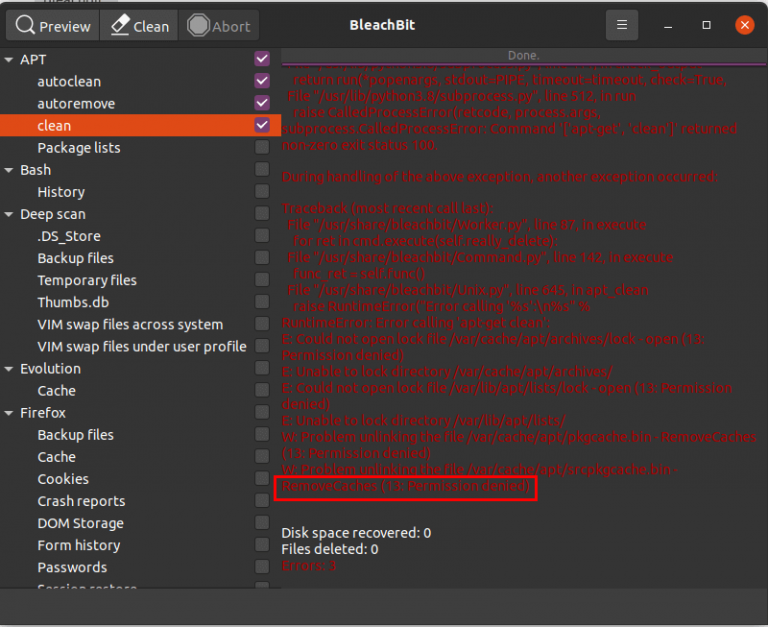Check the Temporary files checkbox
Viewport: 768px width, 627px height.
(x=262, y=280)
